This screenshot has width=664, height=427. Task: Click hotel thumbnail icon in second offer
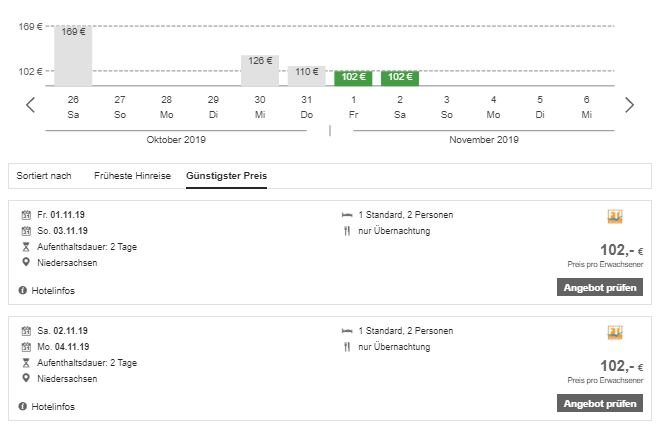coord(615,332)
